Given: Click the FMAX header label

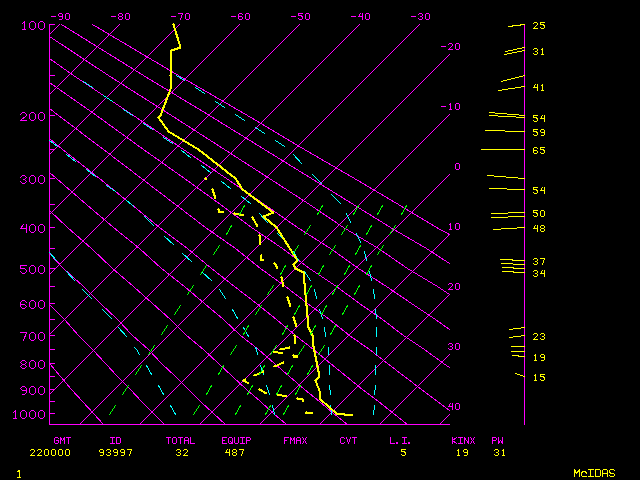Looking at the screenshot, I should coord(295,440).
